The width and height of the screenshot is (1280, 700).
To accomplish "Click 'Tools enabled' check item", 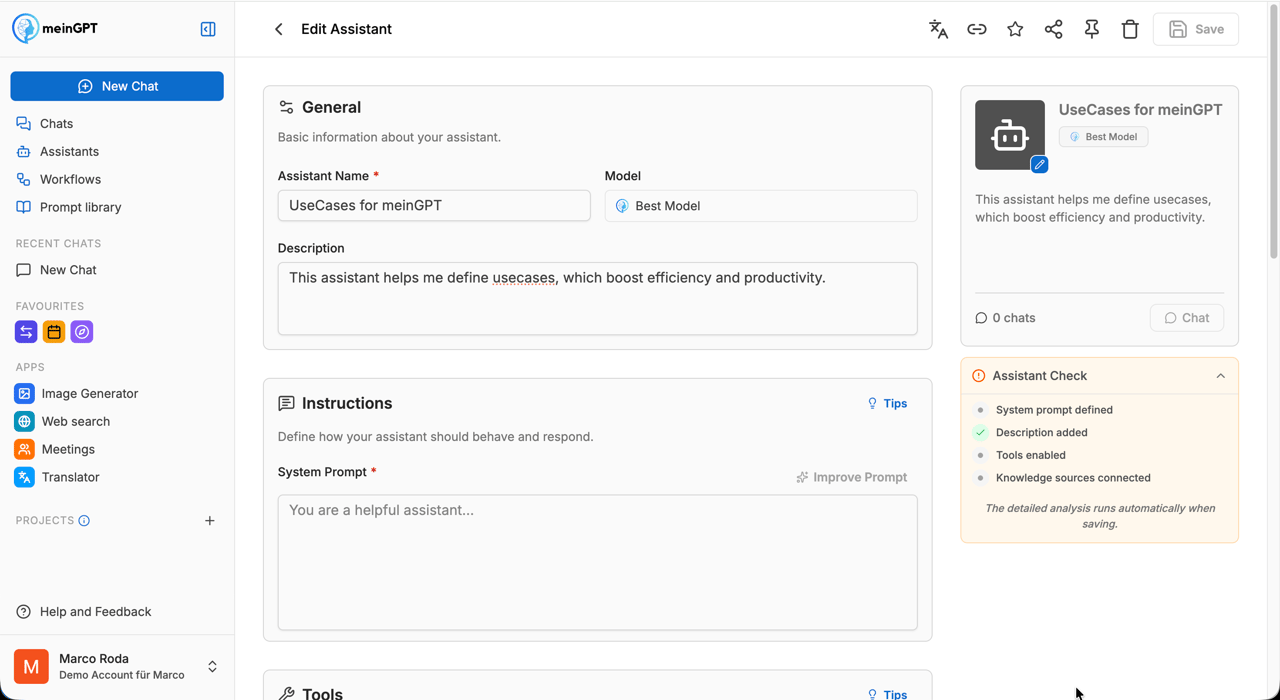I will (1020, 455).
